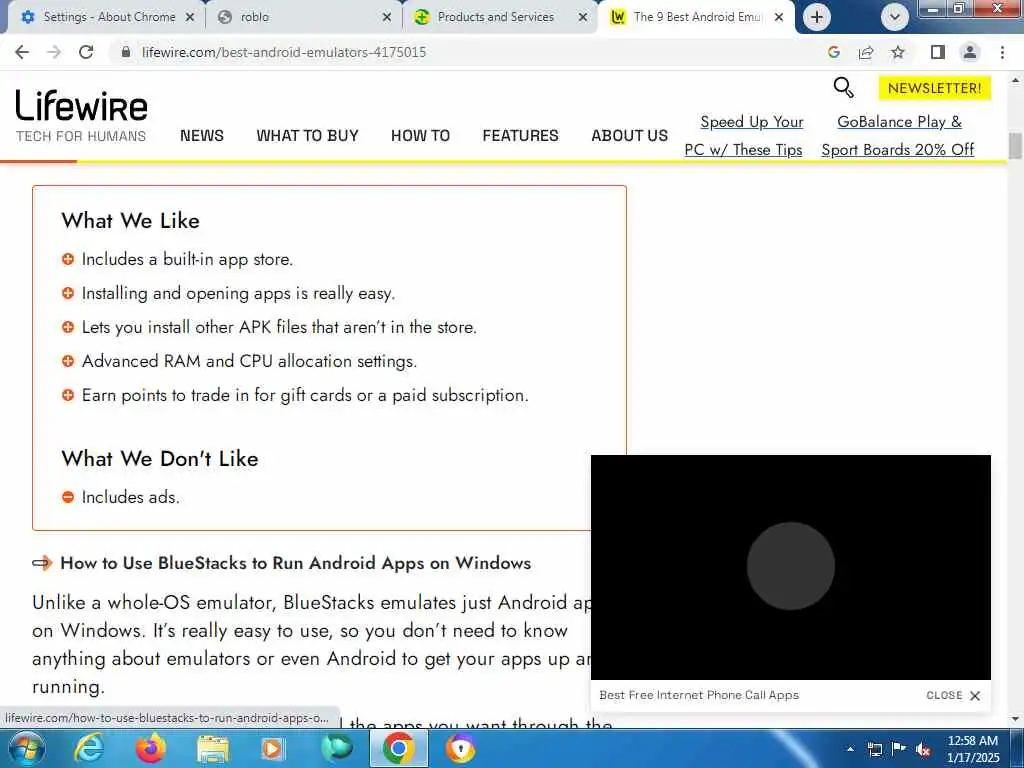Click the "What We Like" heading
Image resolution: width=1024 pixels, height=768 pixels.
click(x=131, y=221)
